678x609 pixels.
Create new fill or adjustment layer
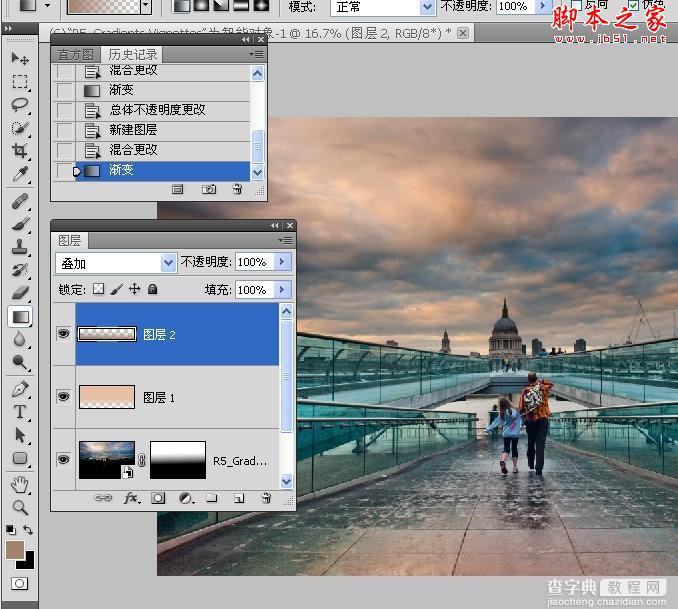186,498
